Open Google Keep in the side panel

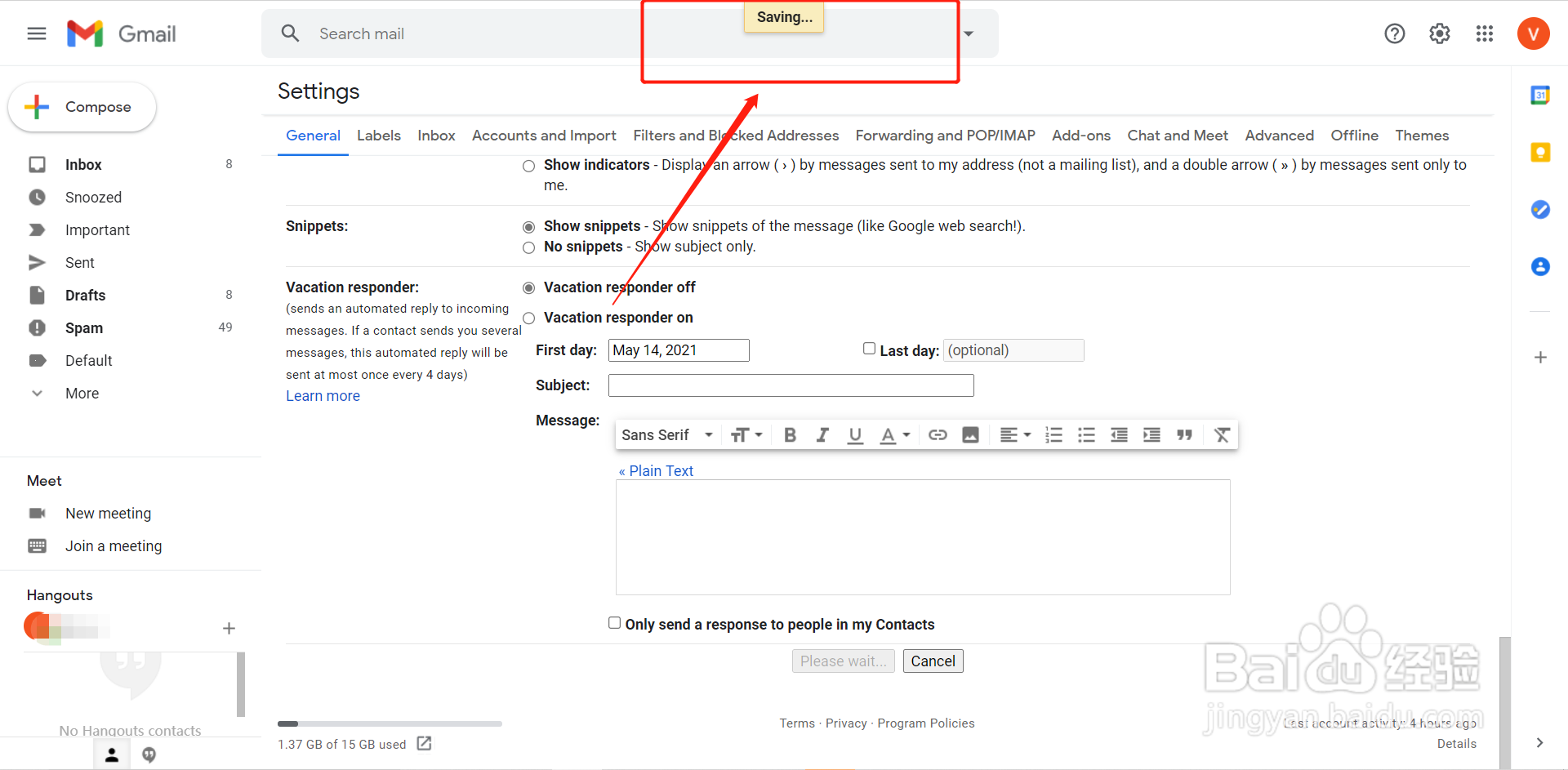pyautogui.click(x=1541, y=152)
